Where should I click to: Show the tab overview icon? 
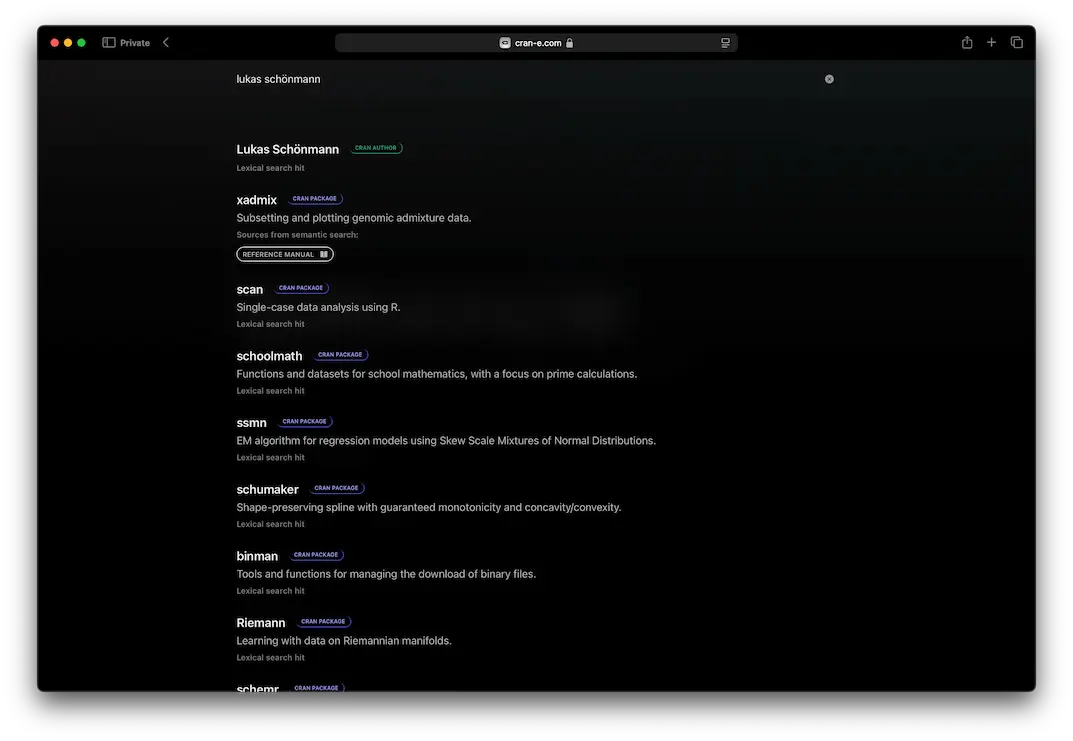1017,43
